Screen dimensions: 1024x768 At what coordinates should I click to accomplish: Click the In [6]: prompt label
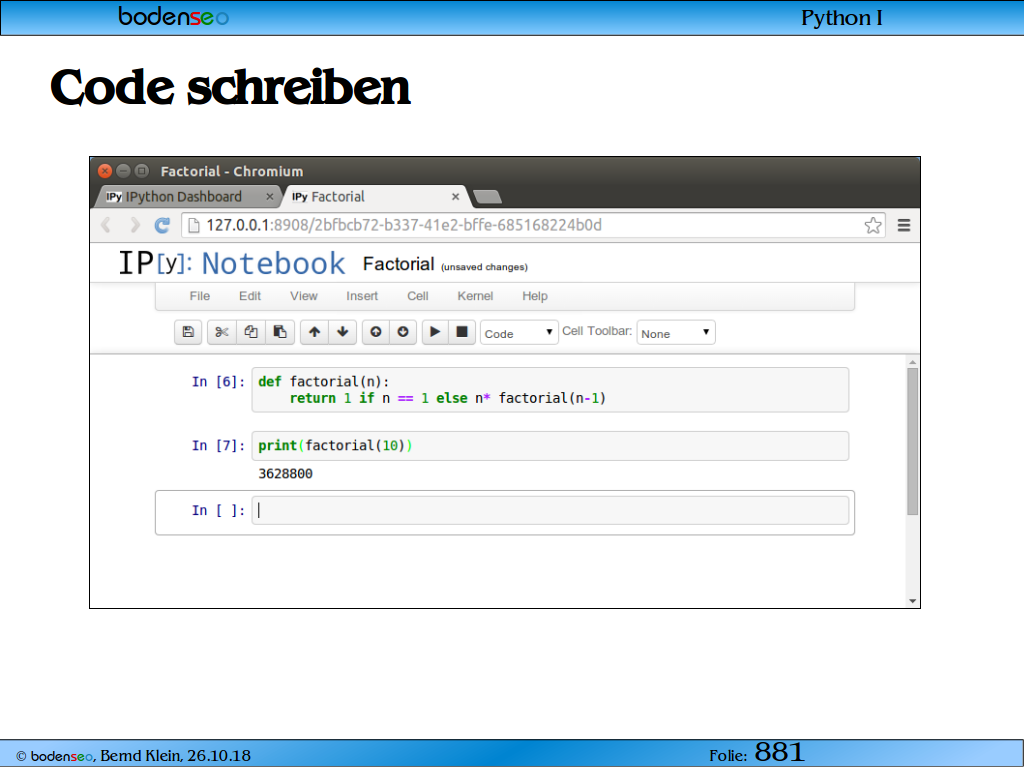pyautogui.click(x=219, y=382)
